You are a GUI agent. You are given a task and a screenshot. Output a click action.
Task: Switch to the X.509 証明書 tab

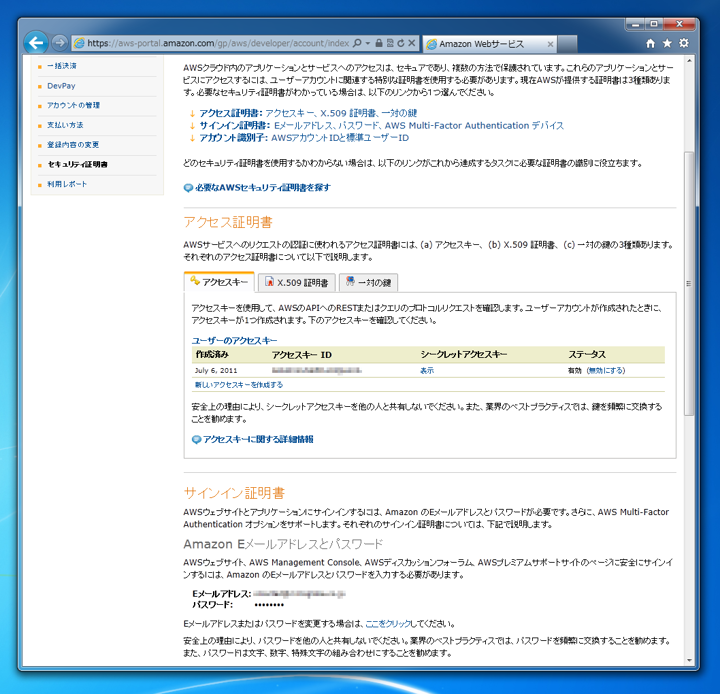coord(297,282)
